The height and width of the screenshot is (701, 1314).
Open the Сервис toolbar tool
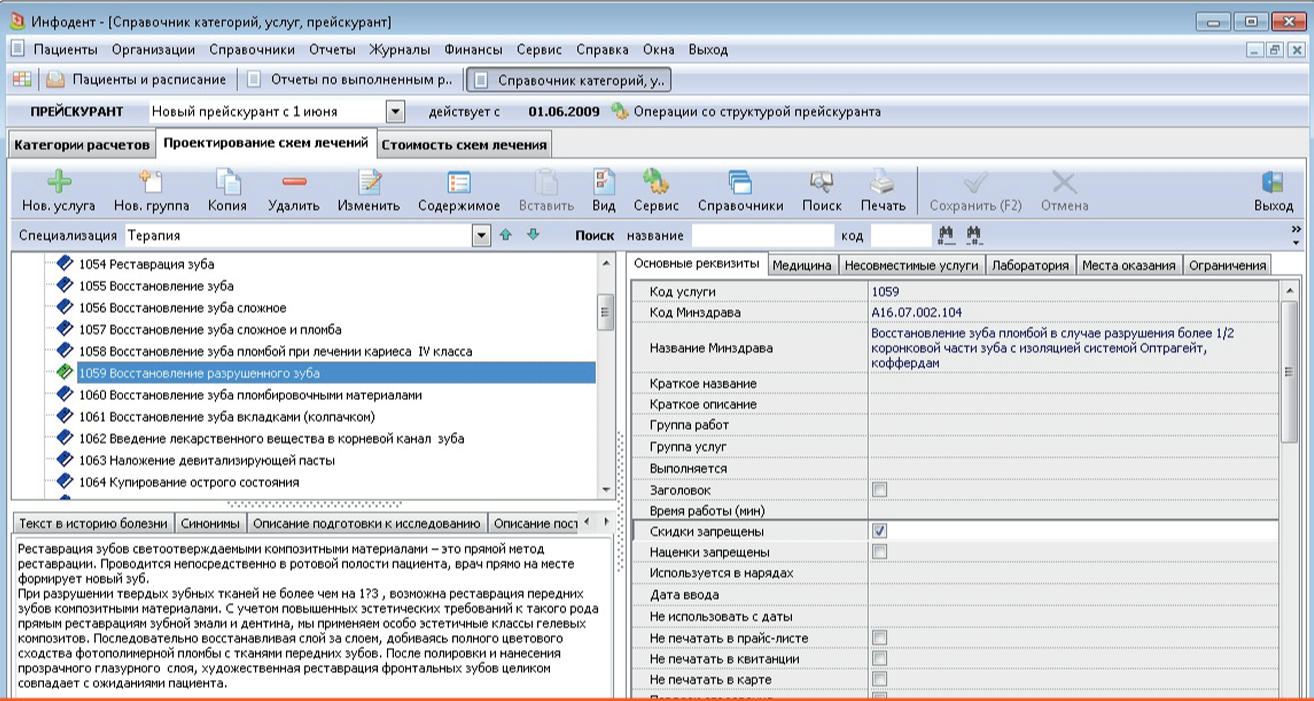tap(656, 182)
